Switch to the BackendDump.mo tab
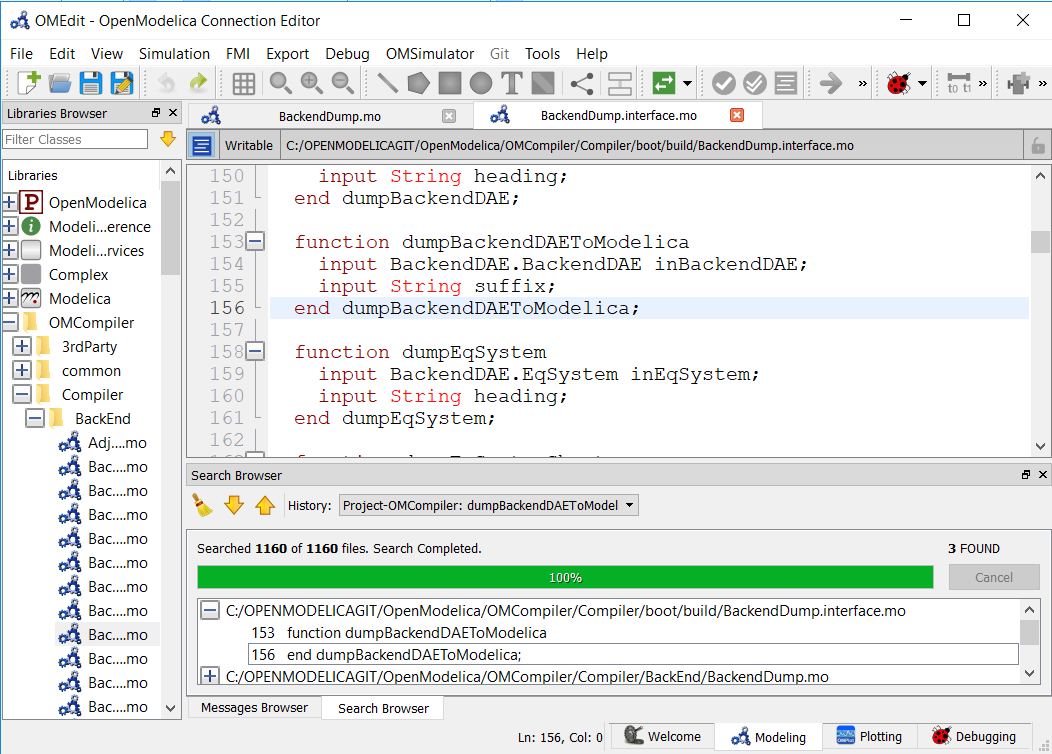The image size is (1052, 754). click(329, 116)
